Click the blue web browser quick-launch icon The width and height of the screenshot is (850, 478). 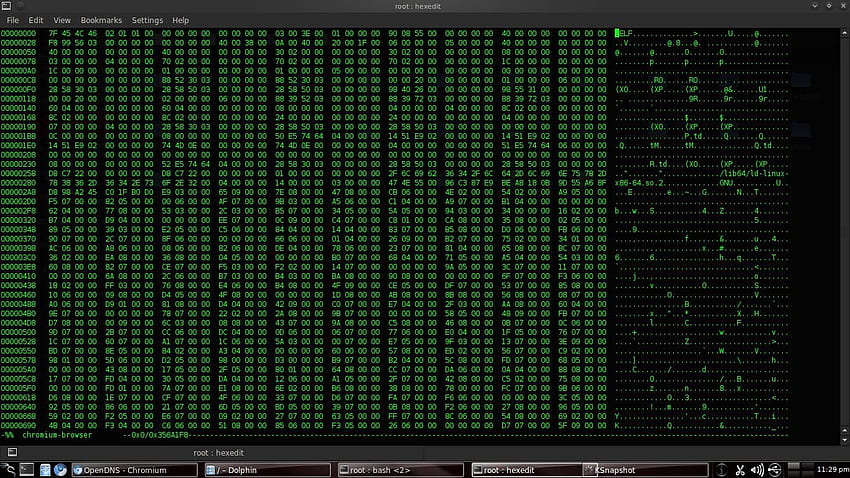[x=60, y=470]
